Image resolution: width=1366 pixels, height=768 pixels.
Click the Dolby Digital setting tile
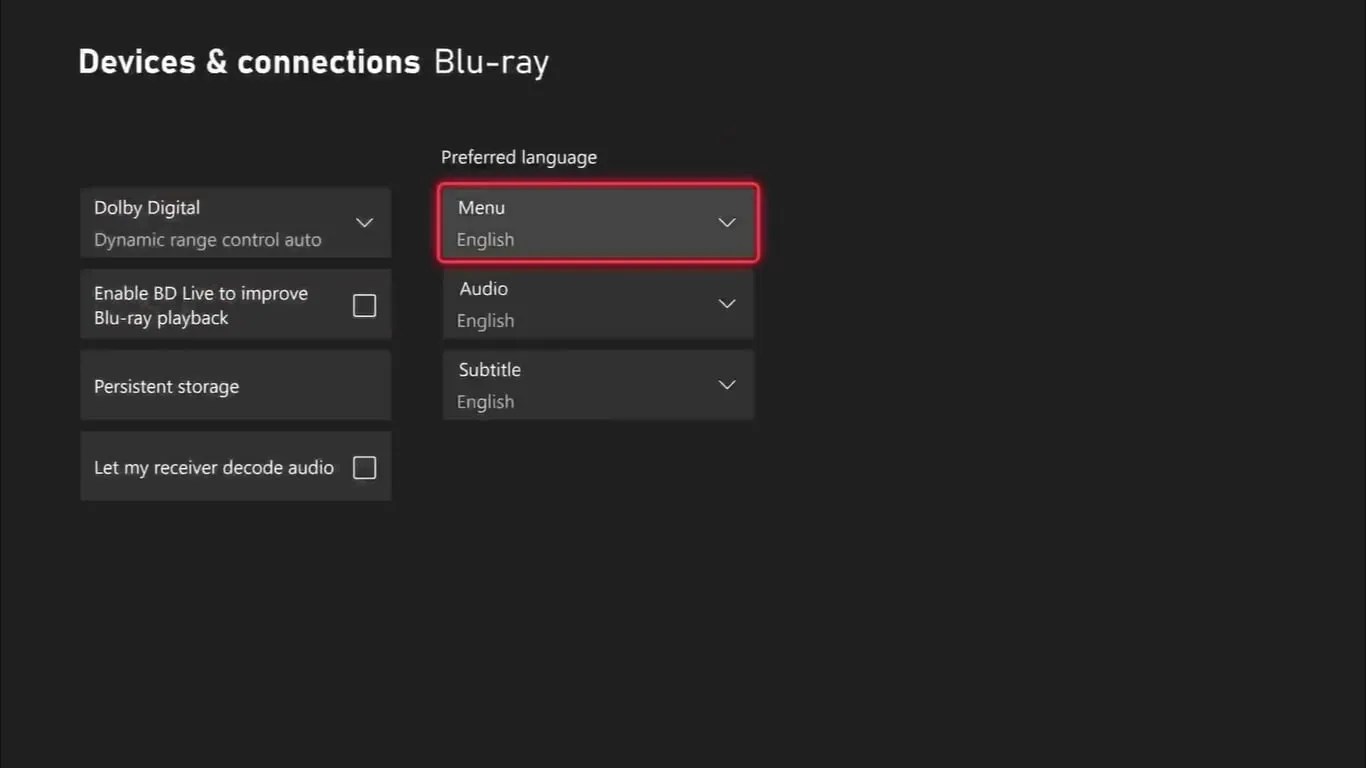(235, 222)
